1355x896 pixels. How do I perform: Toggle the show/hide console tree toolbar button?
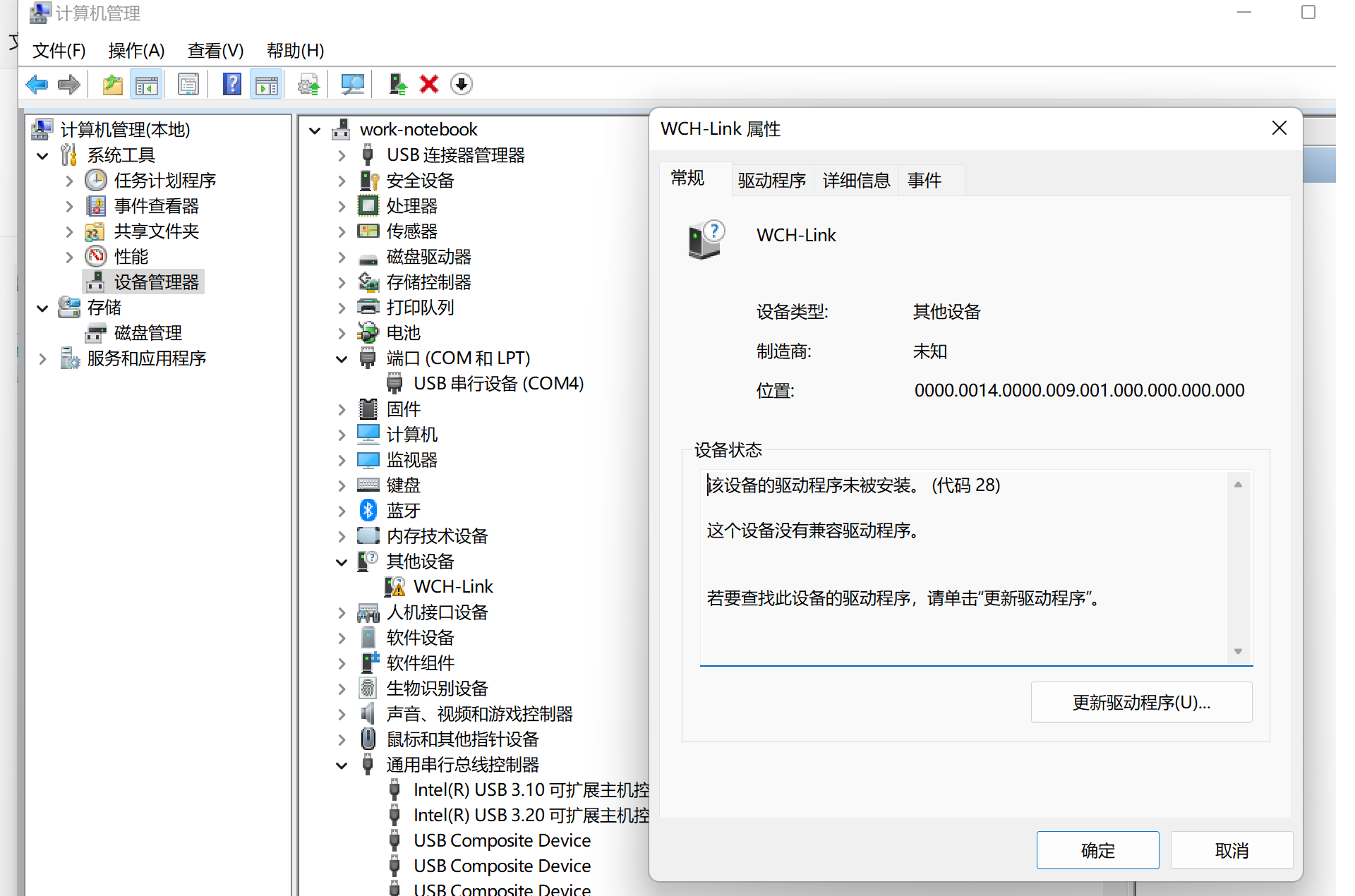tap(147, 85)
